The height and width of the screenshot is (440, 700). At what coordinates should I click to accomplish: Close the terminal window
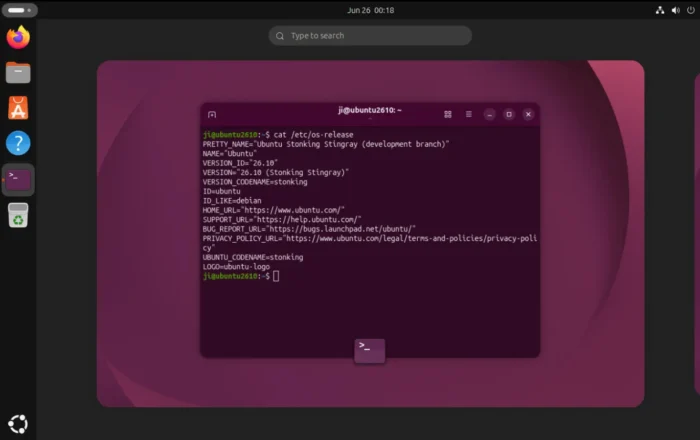(x=528, y=115)
